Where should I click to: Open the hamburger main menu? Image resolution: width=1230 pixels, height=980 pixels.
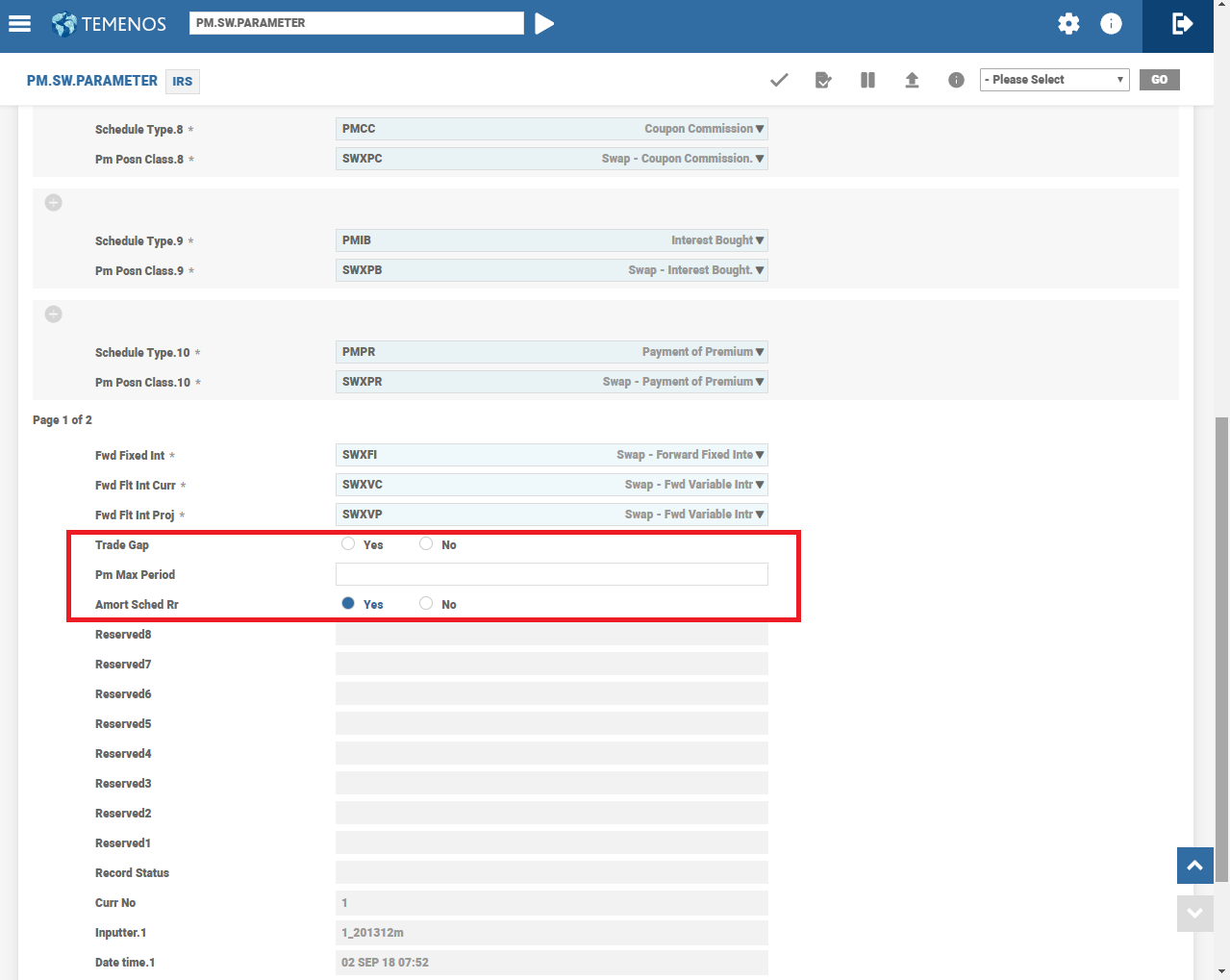point(19,24)
